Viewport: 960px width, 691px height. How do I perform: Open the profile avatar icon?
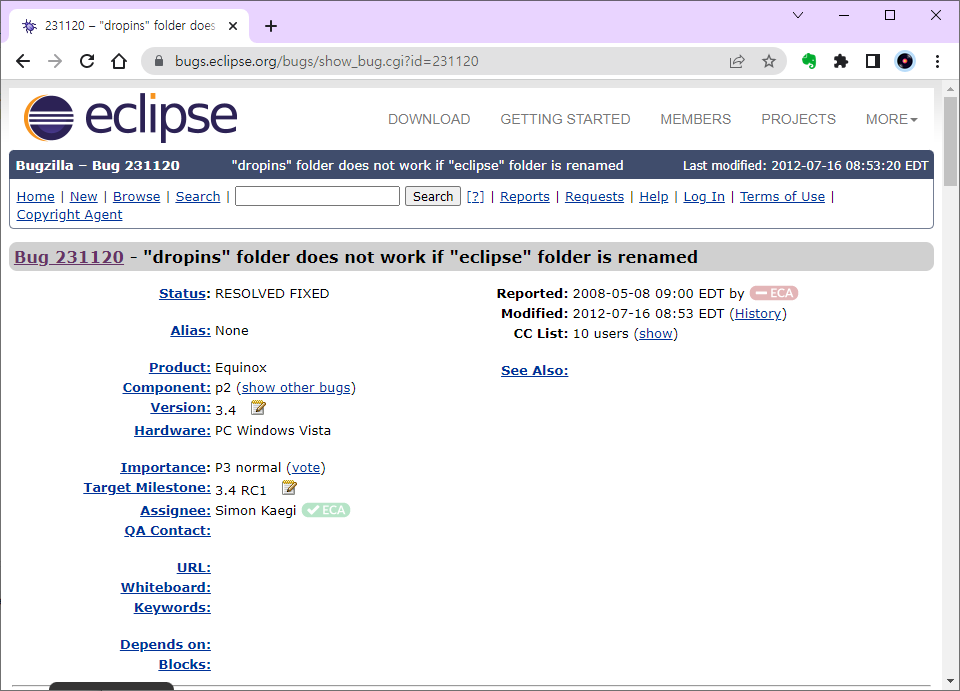click(905, 61)
